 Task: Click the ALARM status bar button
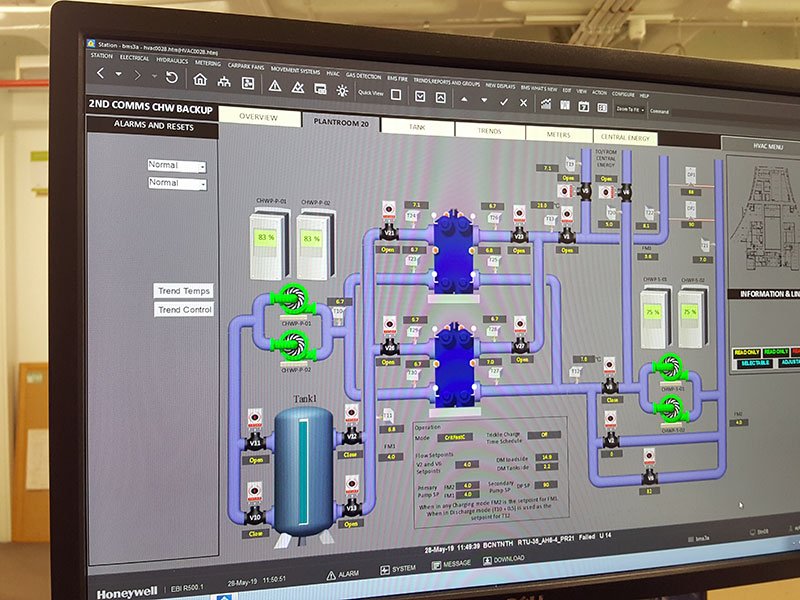(x=343, y=574)
